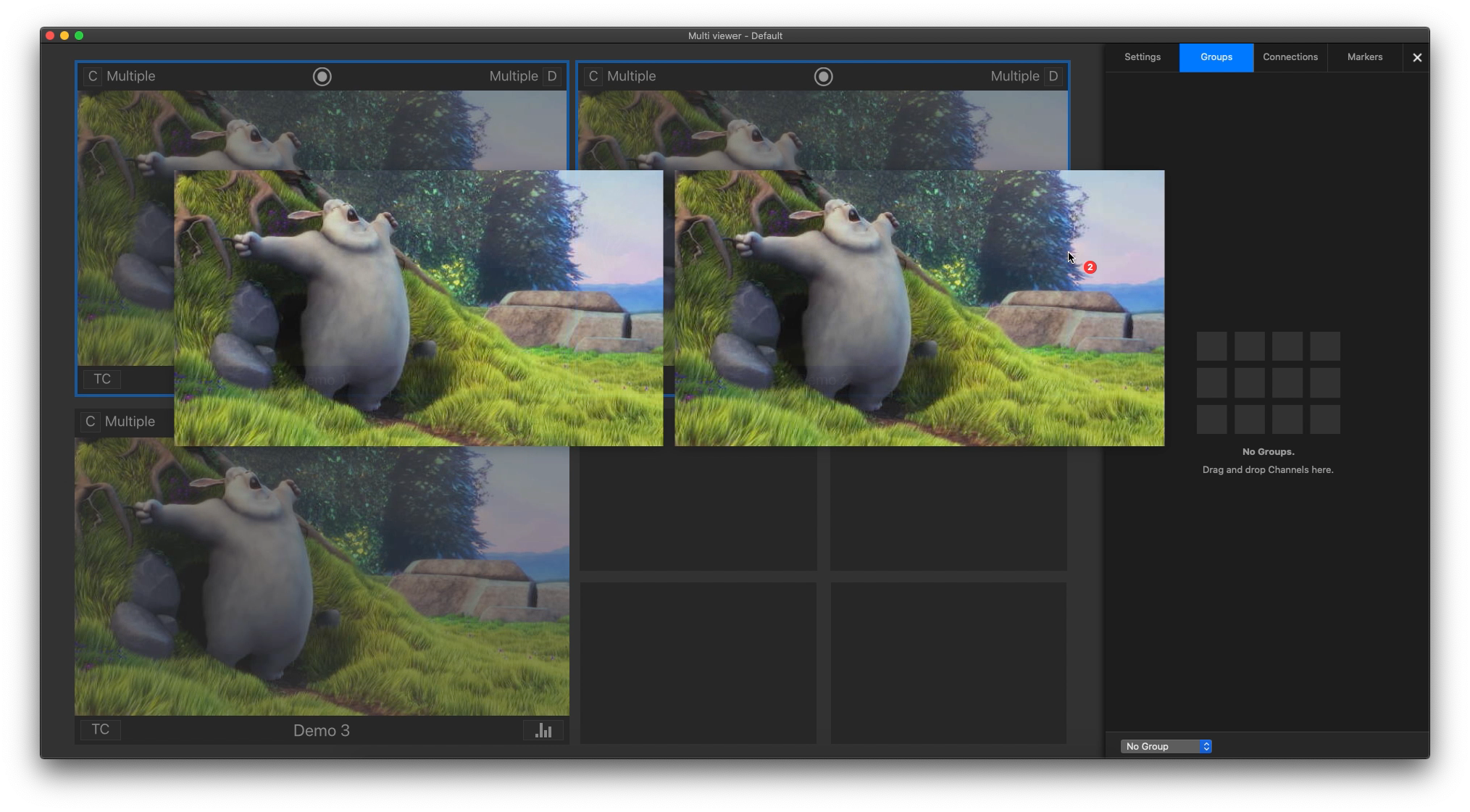Viewport: 1470px width, 812px height.
Task: Click the window title 'Multi viewer - Default'
Action: pyautogui.click(x=735, y=35)
